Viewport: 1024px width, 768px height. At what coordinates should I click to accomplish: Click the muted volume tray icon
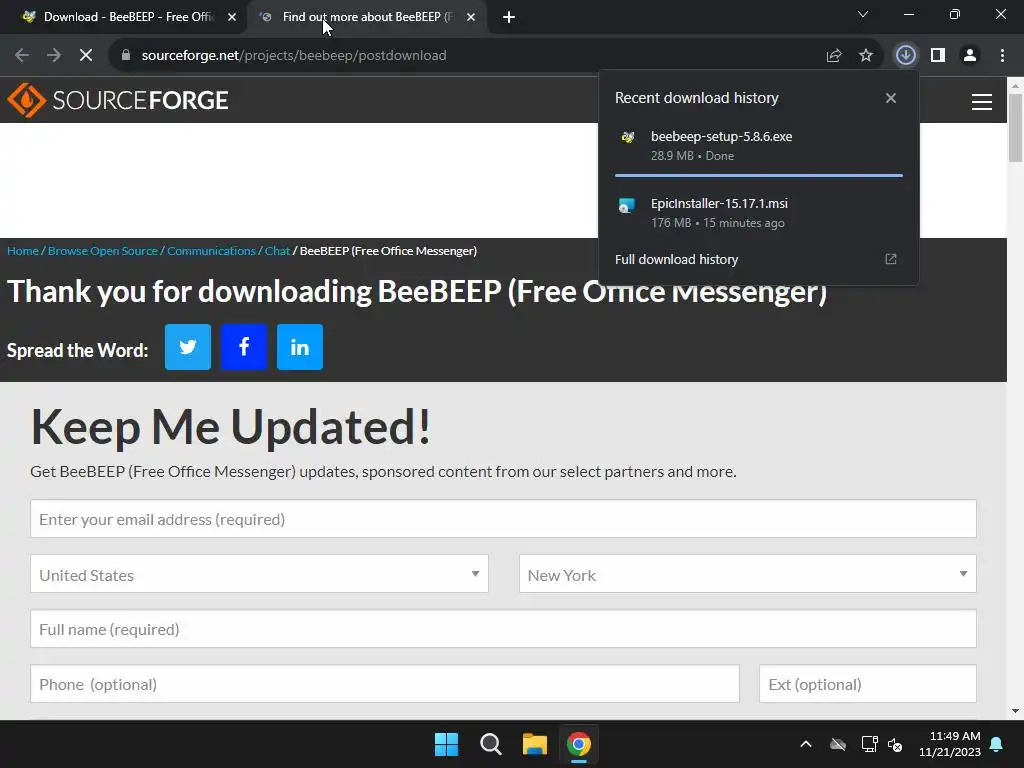click(895, 744)
